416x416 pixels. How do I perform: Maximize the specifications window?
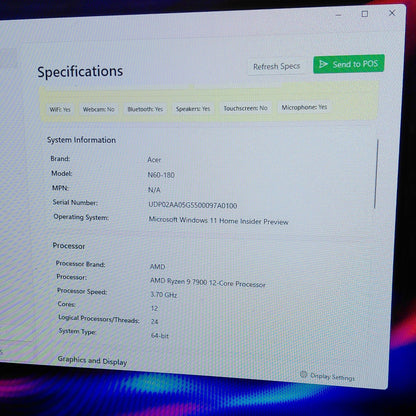(x=365, y=14)
